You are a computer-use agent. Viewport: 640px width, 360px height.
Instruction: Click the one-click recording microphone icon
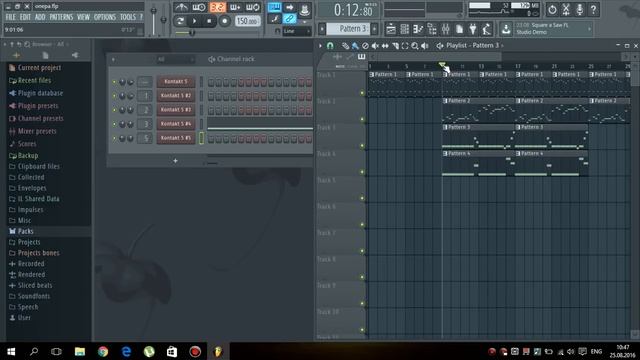coord(580,9)
